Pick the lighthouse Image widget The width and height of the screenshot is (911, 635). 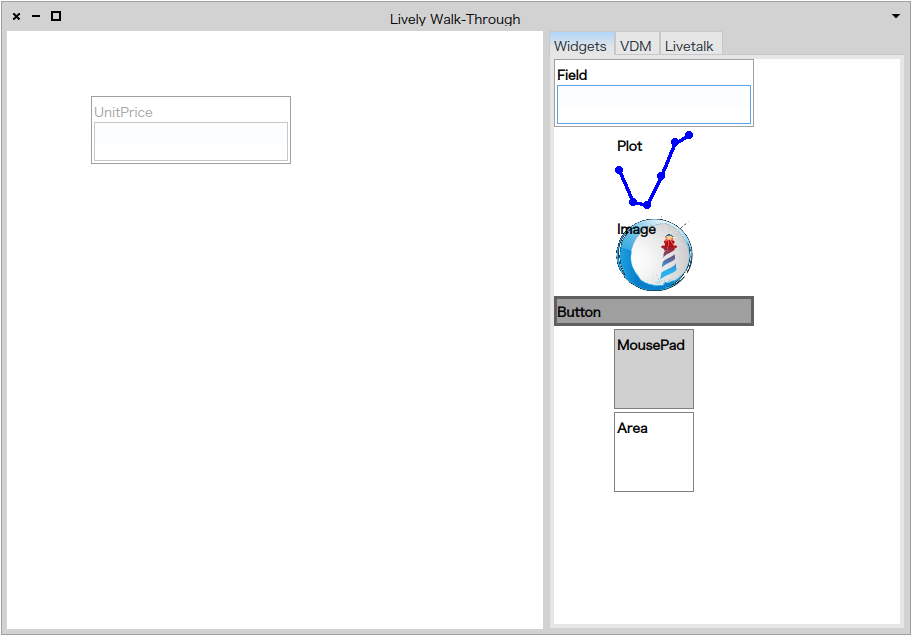[654, 254]
